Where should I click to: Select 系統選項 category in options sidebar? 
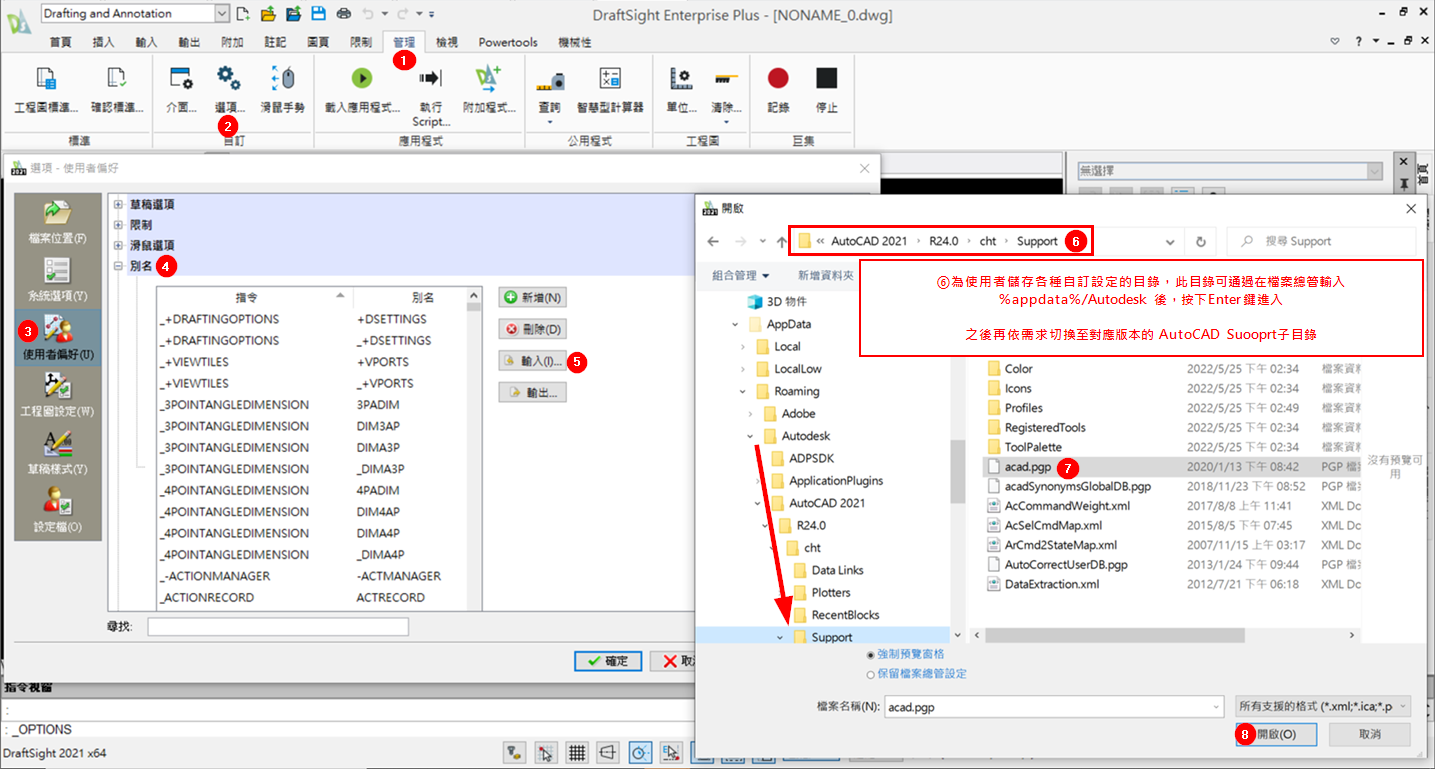point(57,279)
